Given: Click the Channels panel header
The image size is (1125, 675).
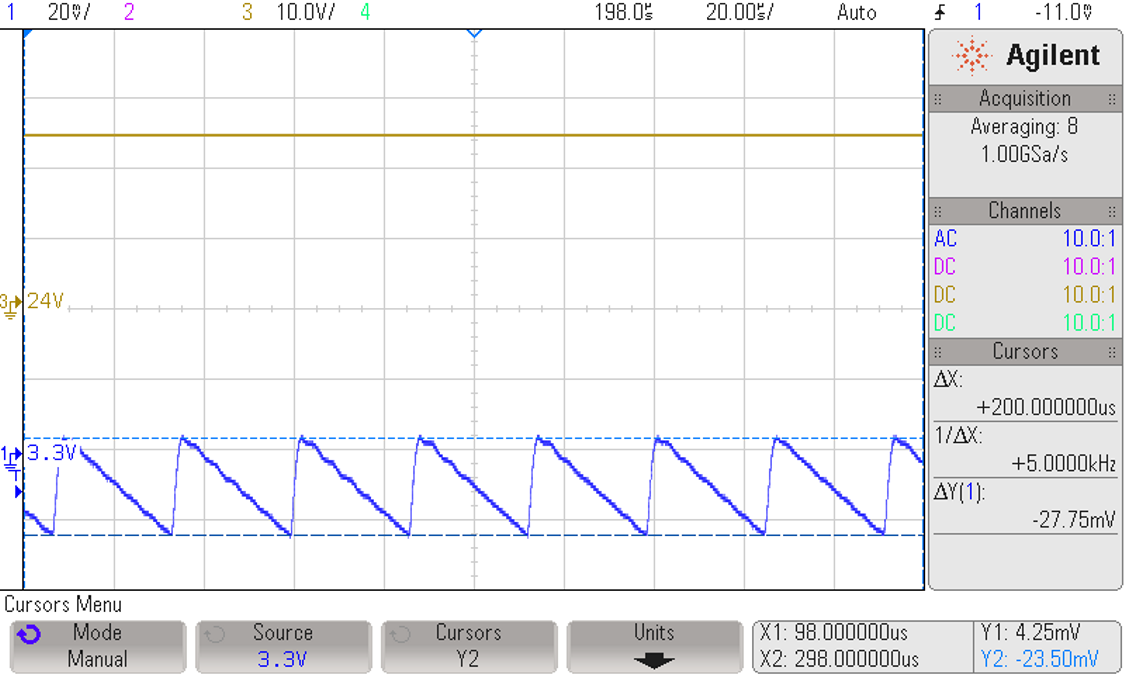Looking at the screenshot, I should [1025, 211].
